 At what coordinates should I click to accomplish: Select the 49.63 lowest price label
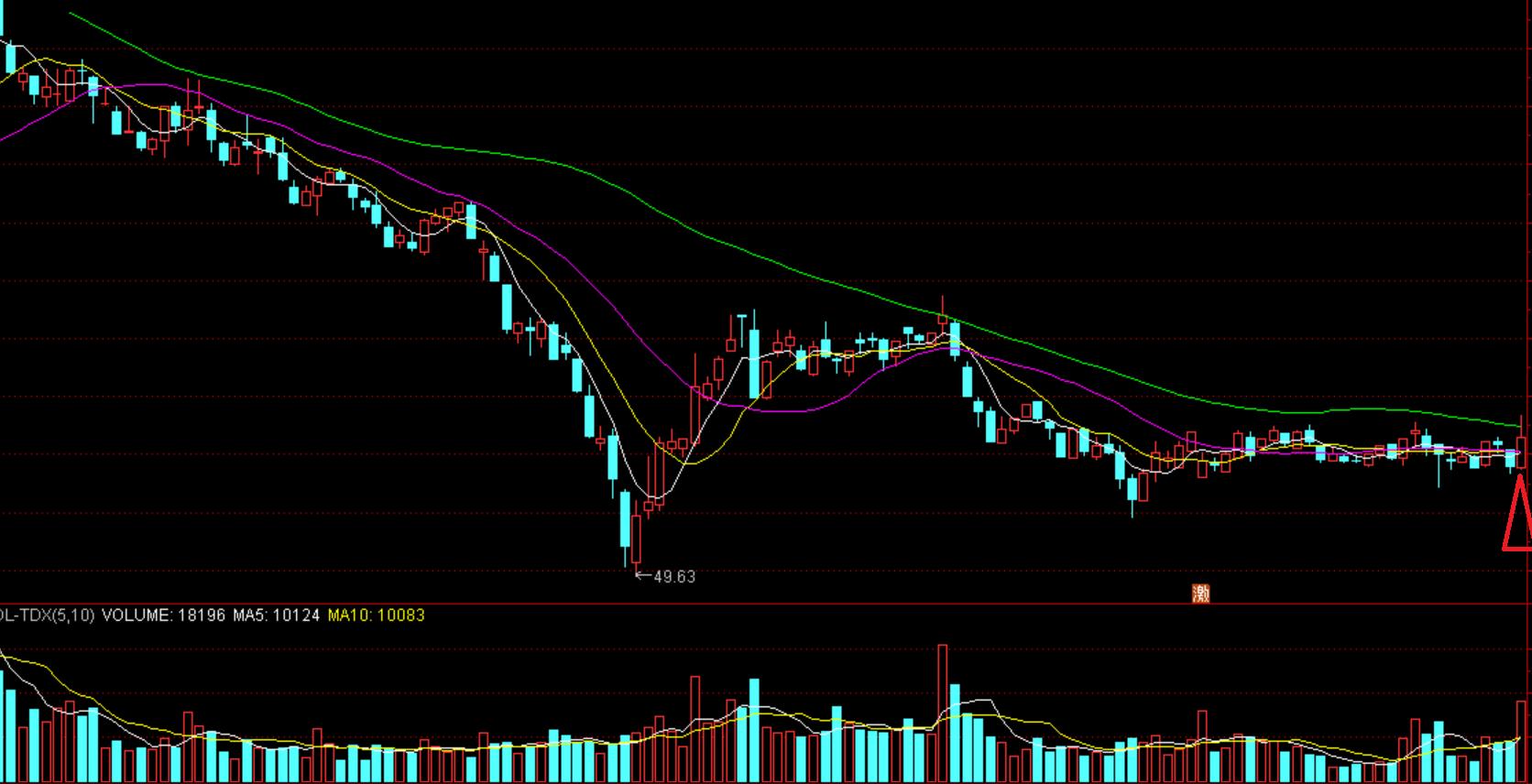[x=675, y=577]
